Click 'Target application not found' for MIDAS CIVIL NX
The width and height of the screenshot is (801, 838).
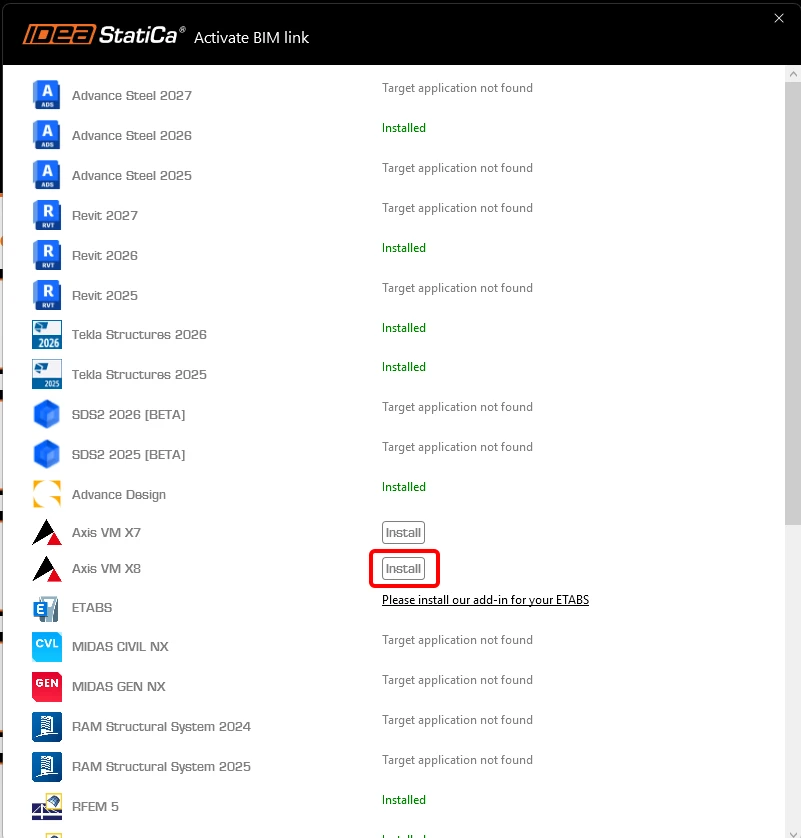(457, 640)
